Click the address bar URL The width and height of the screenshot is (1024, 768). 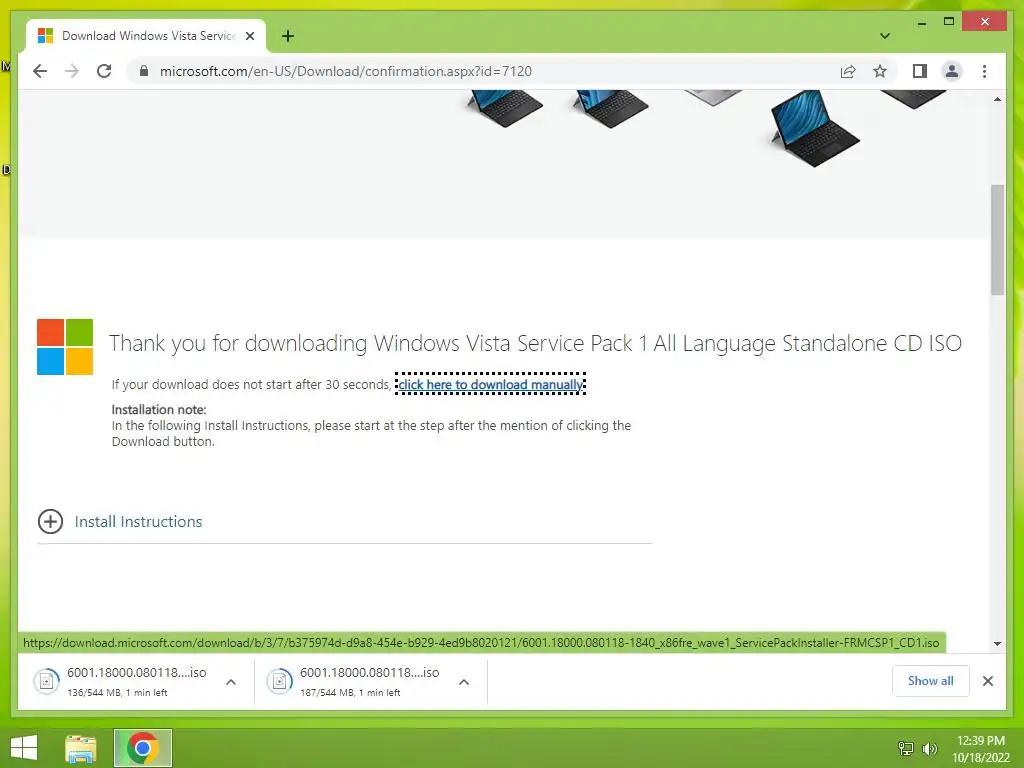(x=346, y=71)
